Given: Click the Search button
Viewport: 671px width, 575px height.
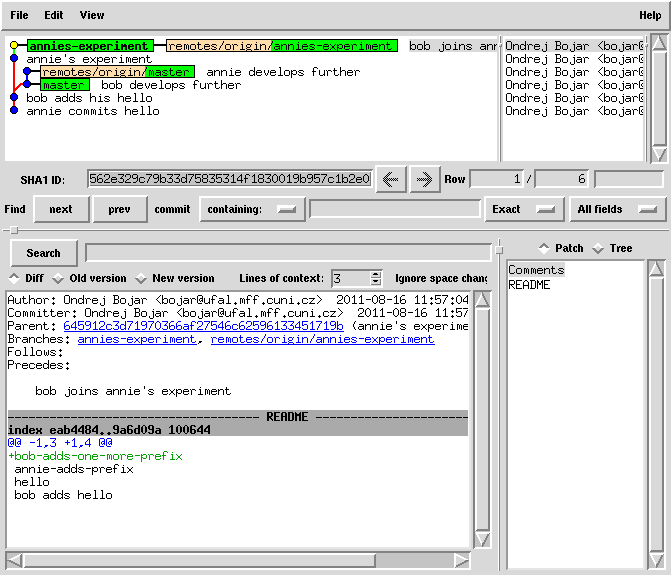Looking at the screenshot, I should click(x=44, y=253).
